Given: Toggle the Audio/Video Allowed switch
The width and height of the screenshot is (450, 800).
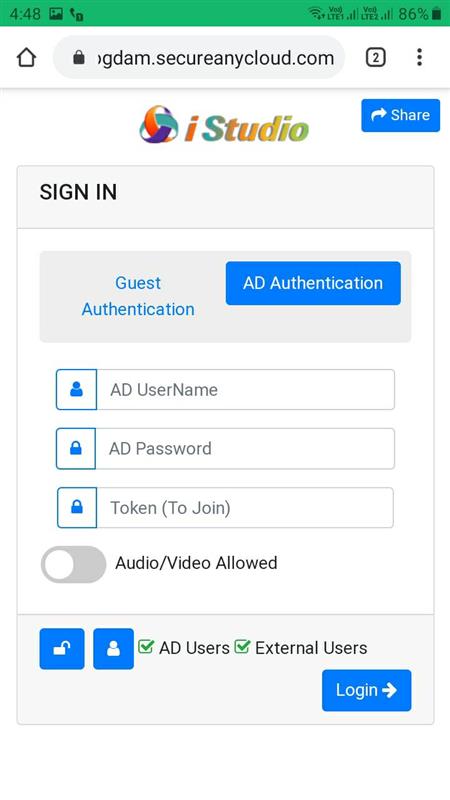Looking at the screenshot, I should pos(73,564).
